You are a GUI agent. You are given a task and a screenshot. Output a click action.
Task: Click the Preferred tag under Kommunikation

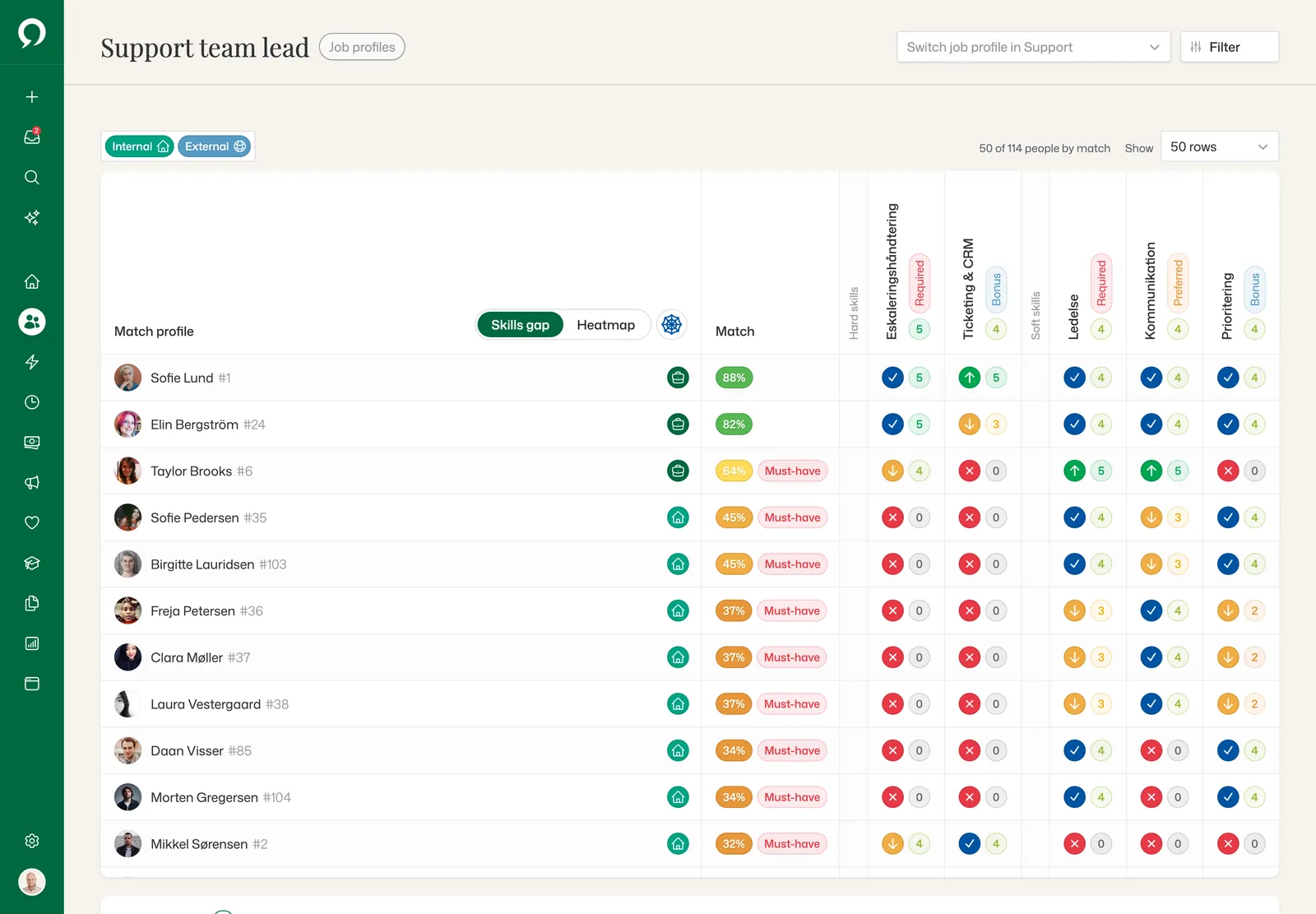tap(1178, 283)
